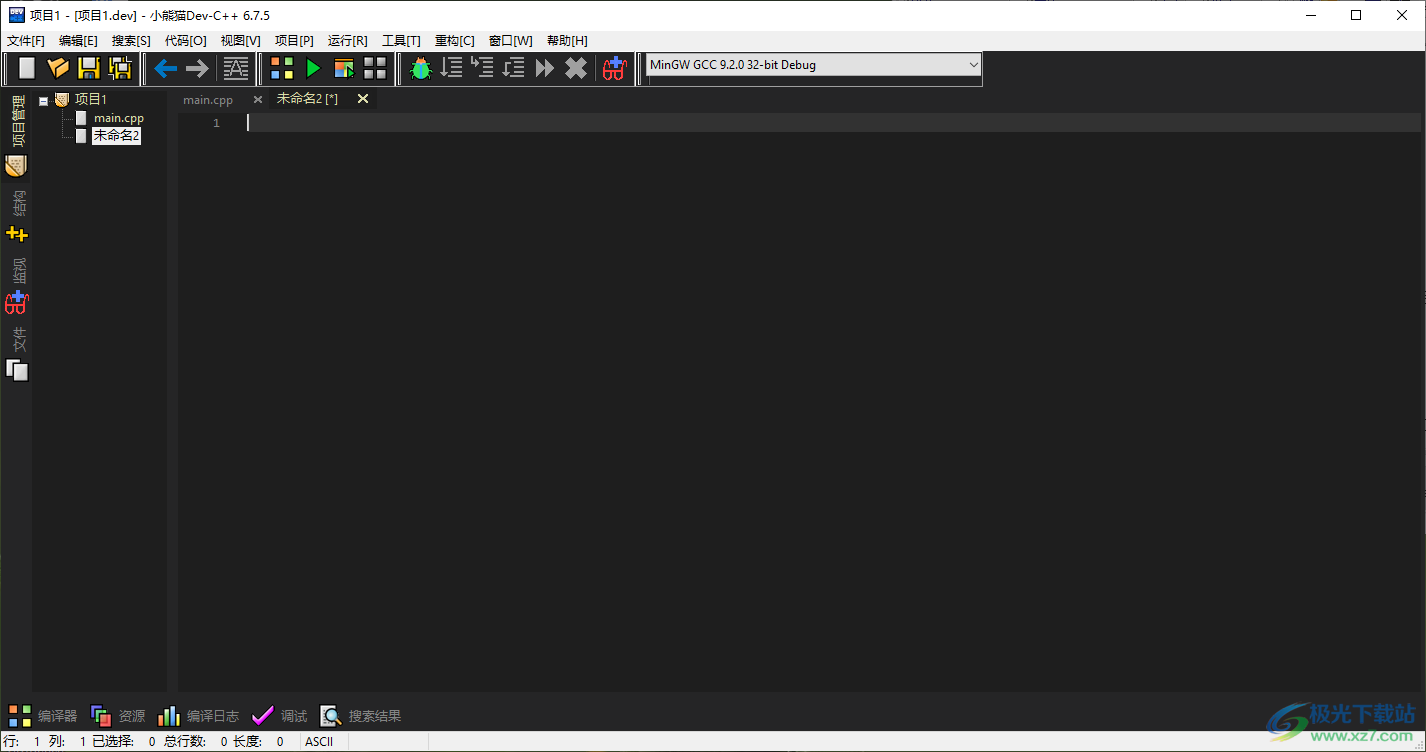The width and height of the screenshot is (1426, 752).
Task: Click the step out debug icon
Action: click(514, 68)
